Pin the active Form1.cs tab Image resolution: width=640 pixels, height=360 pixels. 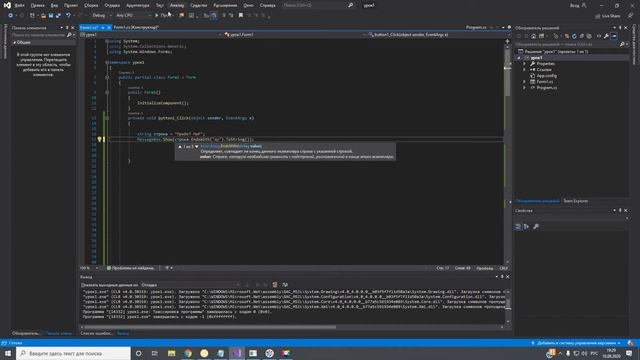click(103, 27)
